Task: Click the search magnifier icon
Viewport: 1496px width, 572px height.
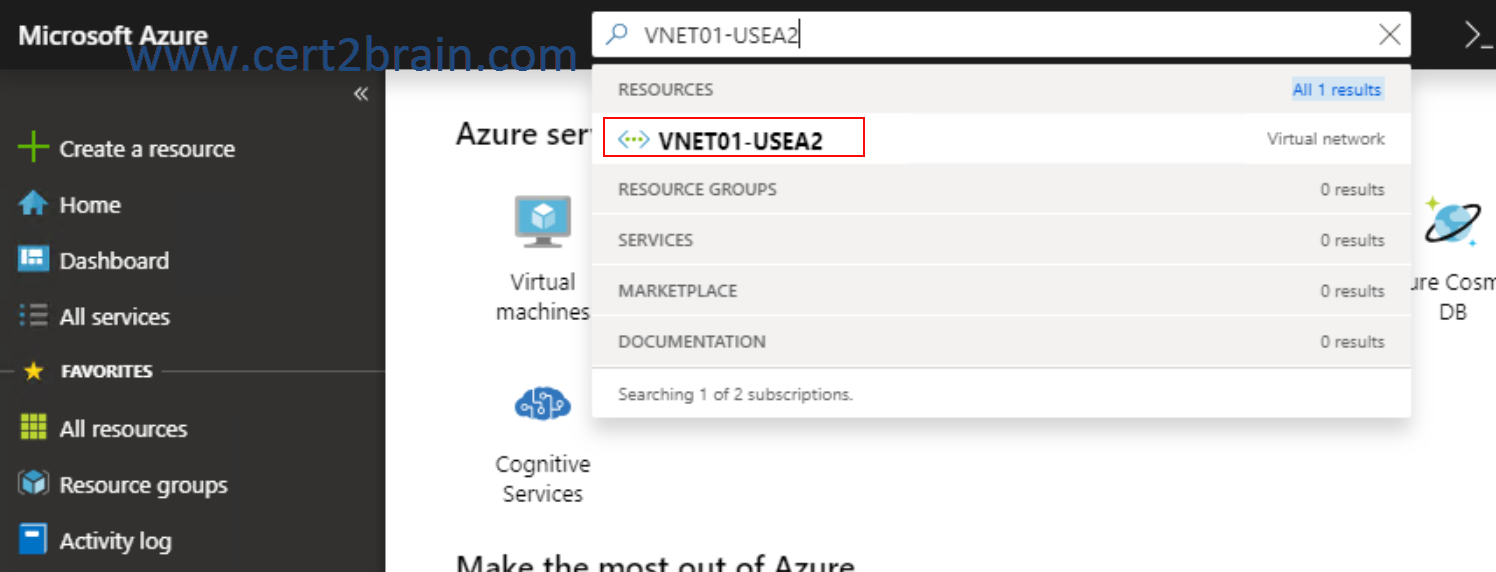Action: tap(618, 35)
